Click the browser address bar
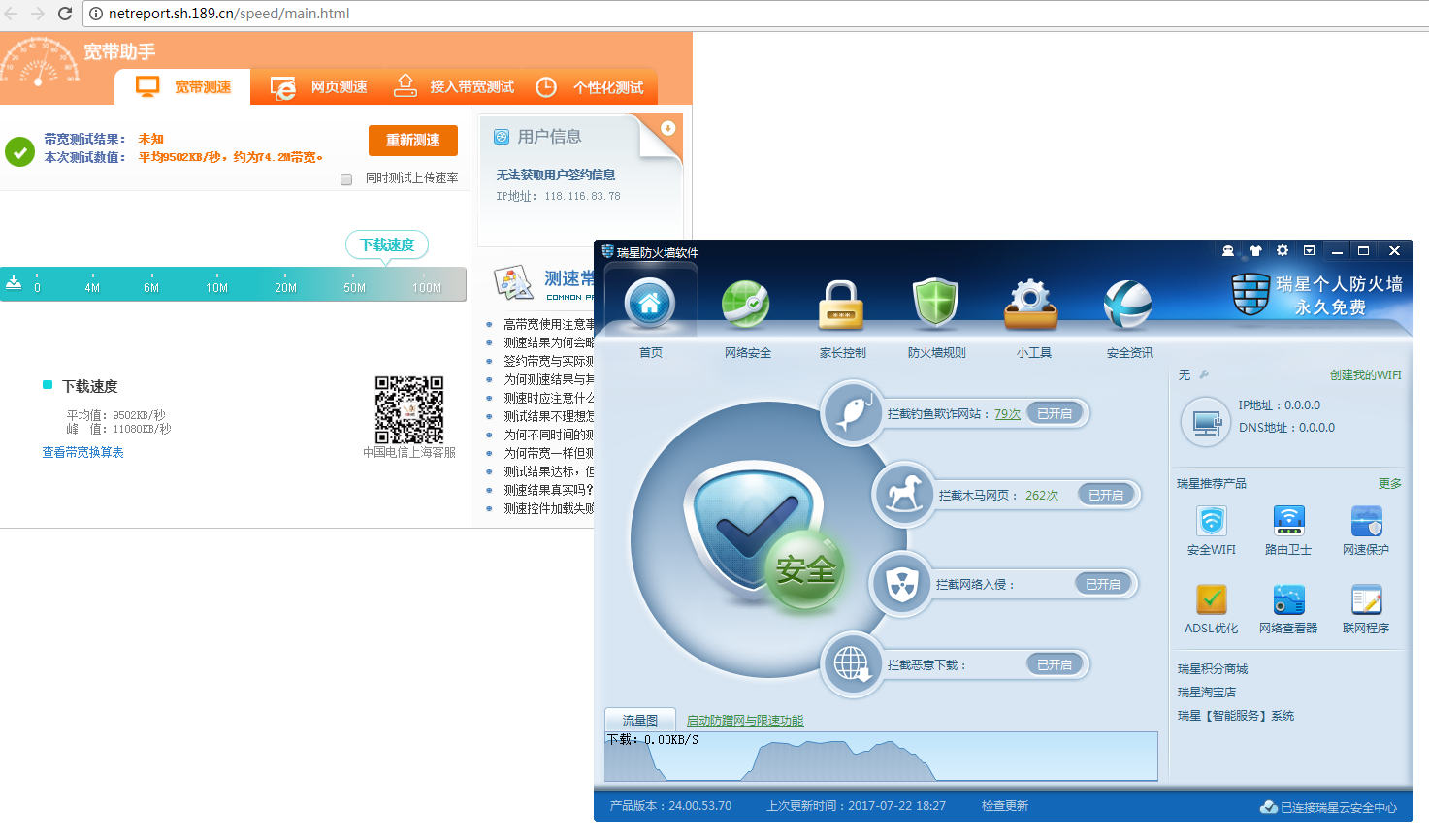This screenshot has height=840, width=1429. 757,14
